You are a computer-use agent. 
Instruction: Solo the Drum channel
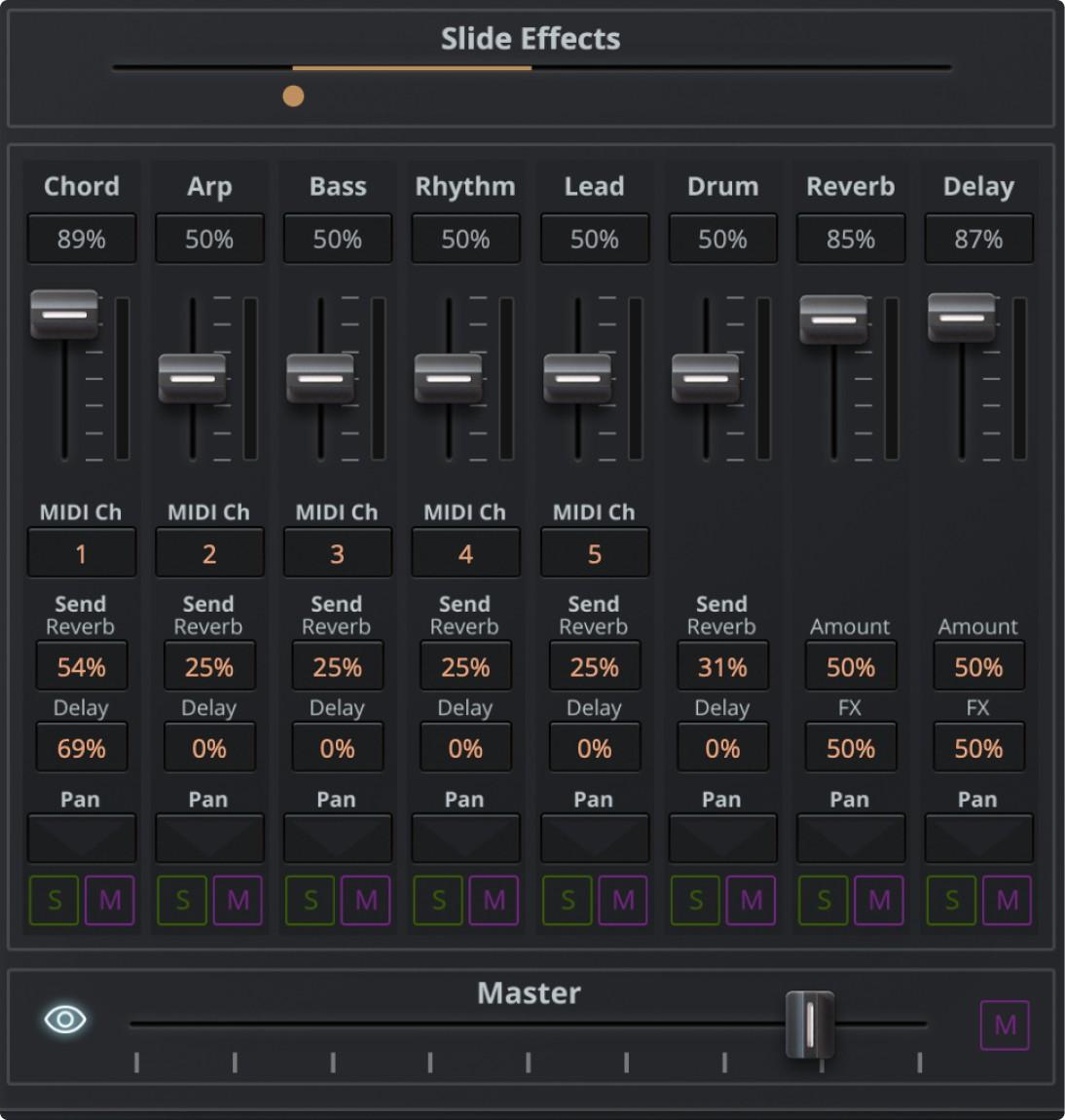tap(695, 900)
